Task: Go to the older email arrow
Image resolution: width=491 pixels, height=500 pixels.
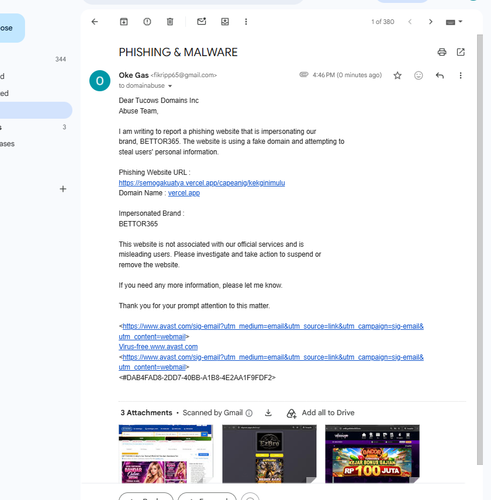Action: click(x=431, y=22)
